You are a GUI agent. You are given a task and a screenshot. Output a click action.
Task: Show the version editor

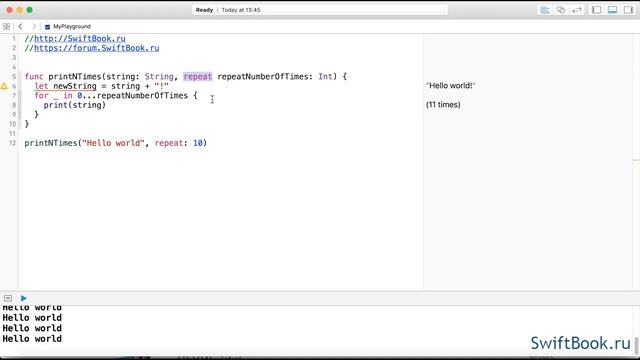[577, 10]
